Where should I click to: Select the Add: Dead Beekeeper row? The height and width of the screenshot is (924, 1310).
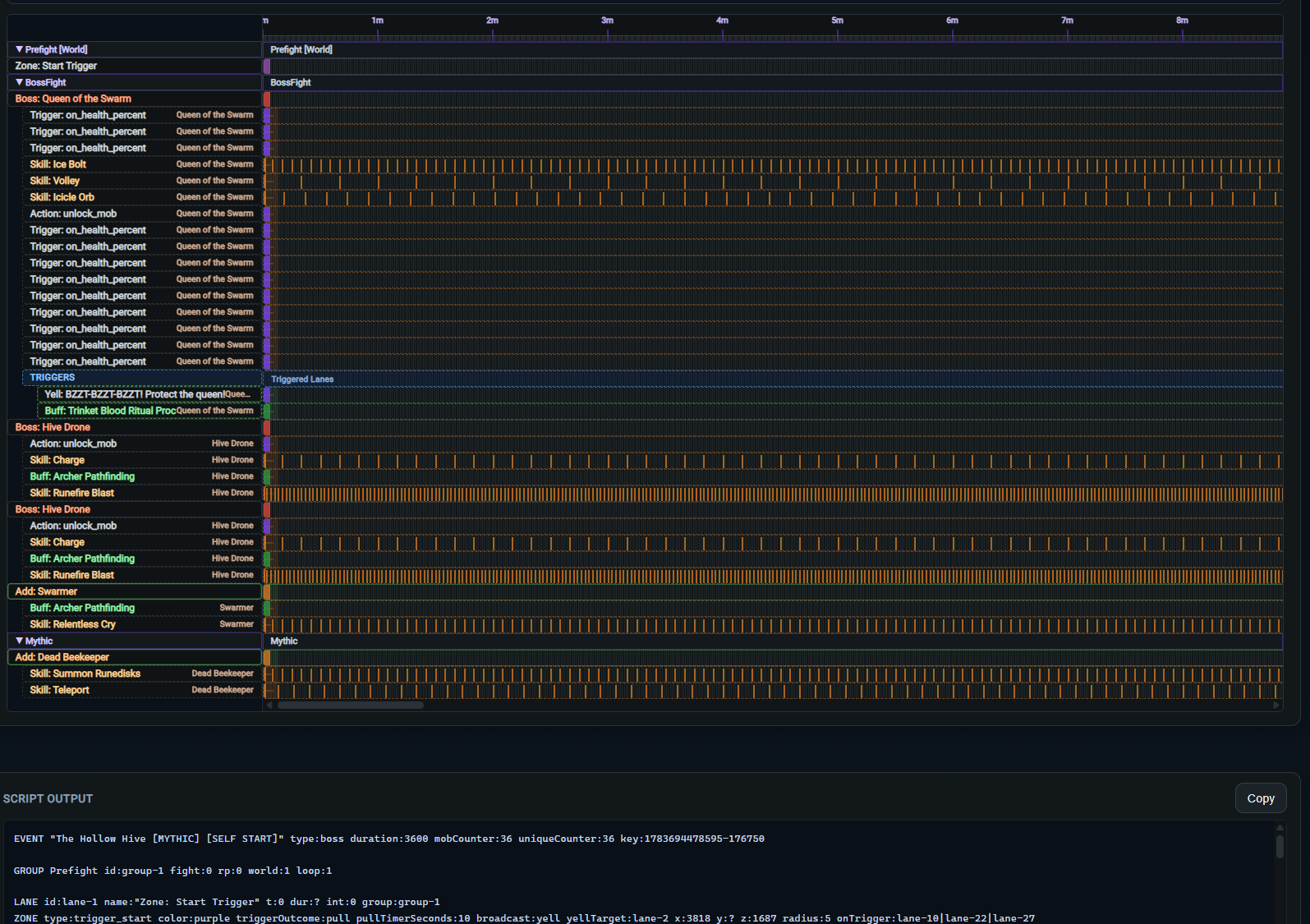(135, 657)
